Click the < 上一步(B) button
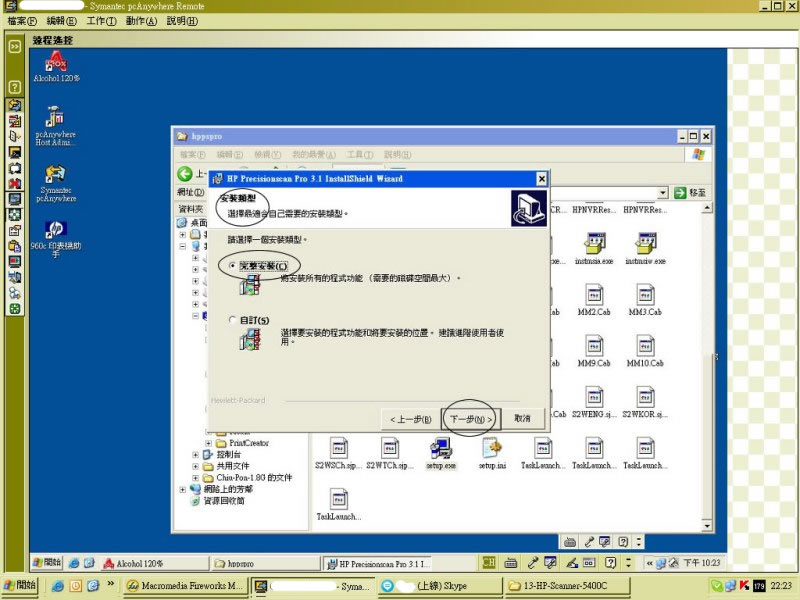Screen dimensions: 800x600 [x=411, y=419]
